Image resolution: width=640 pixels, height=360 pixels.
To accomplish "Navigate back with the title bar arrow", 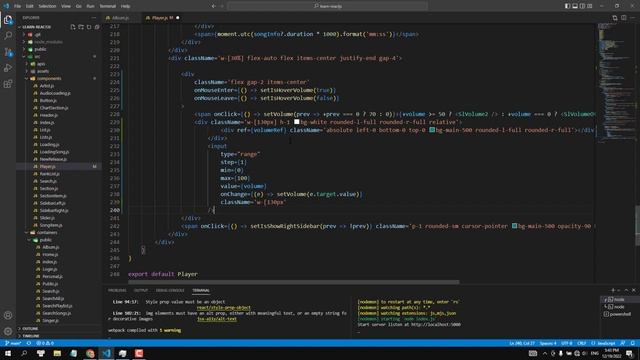I will click(213, 6).
